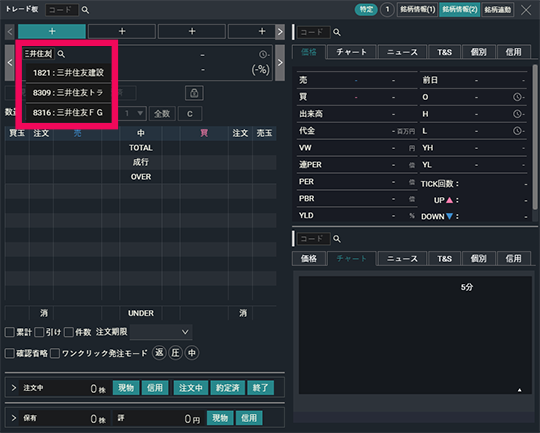Click 信用 button in the 注文中 row

155,388
